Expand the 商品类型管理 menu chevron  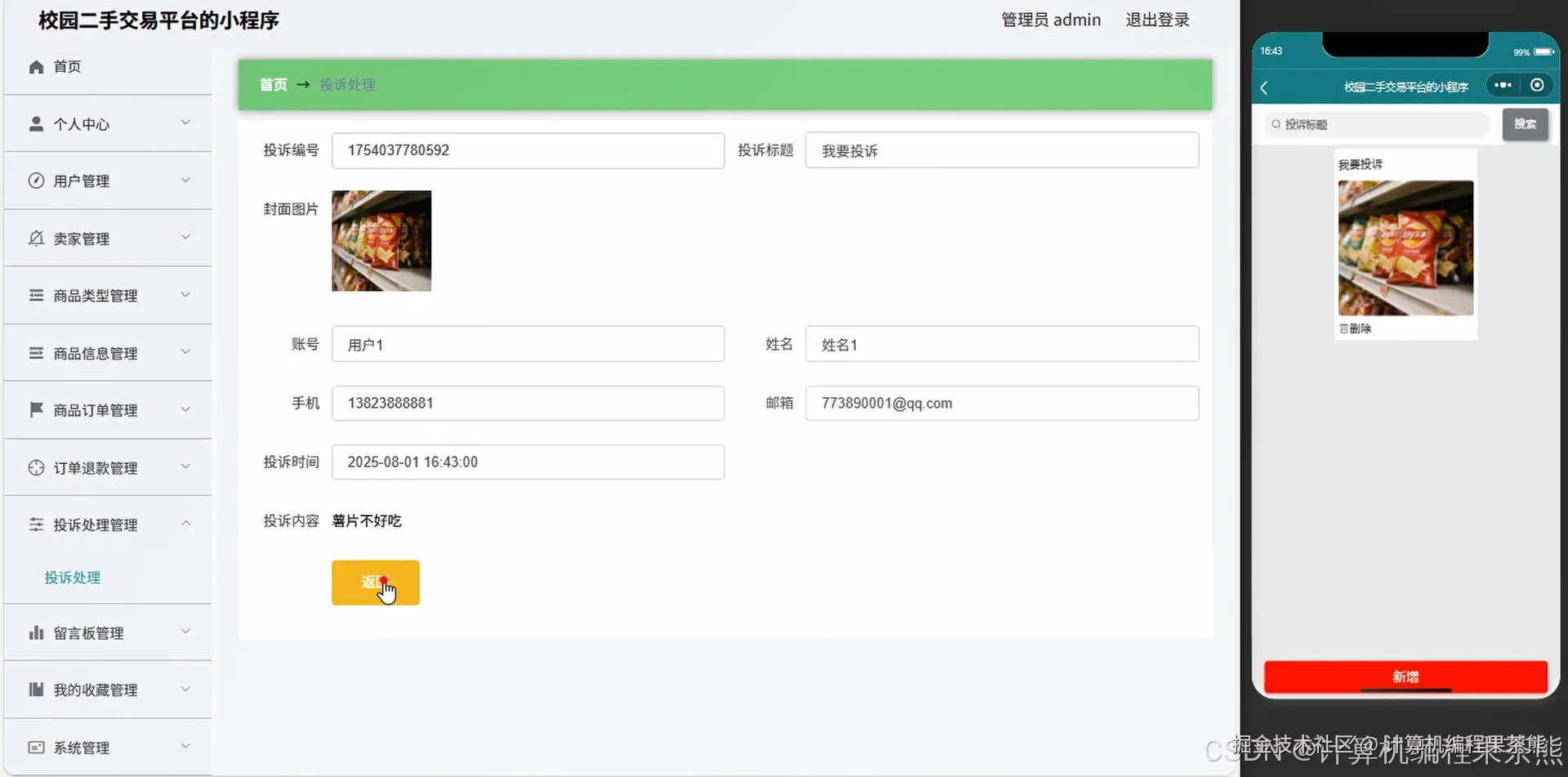point(185,294)
